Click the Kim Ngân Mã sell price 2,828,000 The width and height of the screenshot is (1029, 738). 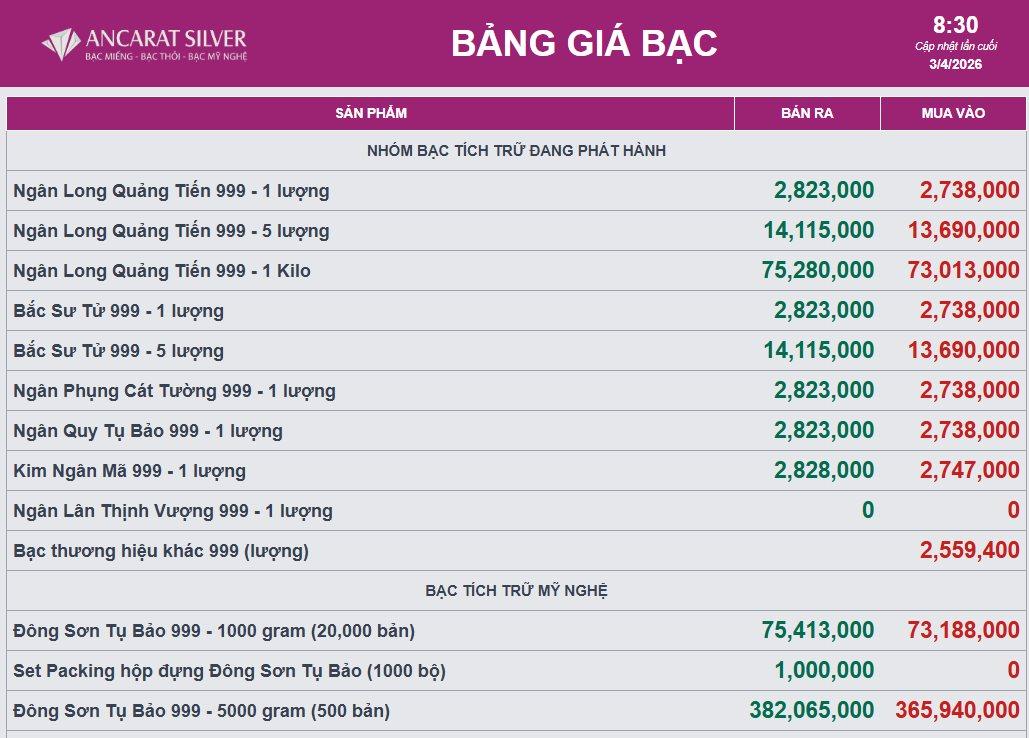click(x=823, y=471)
